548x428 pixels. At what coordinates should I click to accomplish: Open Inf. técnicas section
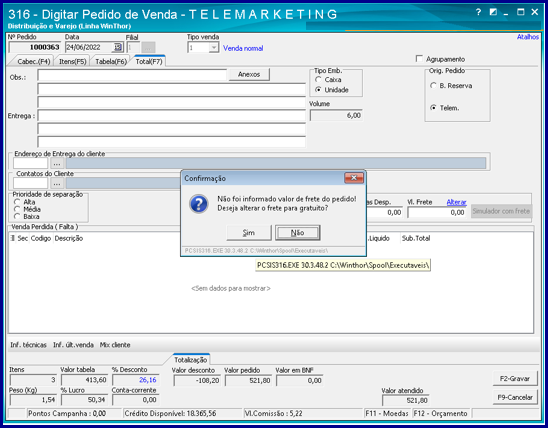point(28,345)
